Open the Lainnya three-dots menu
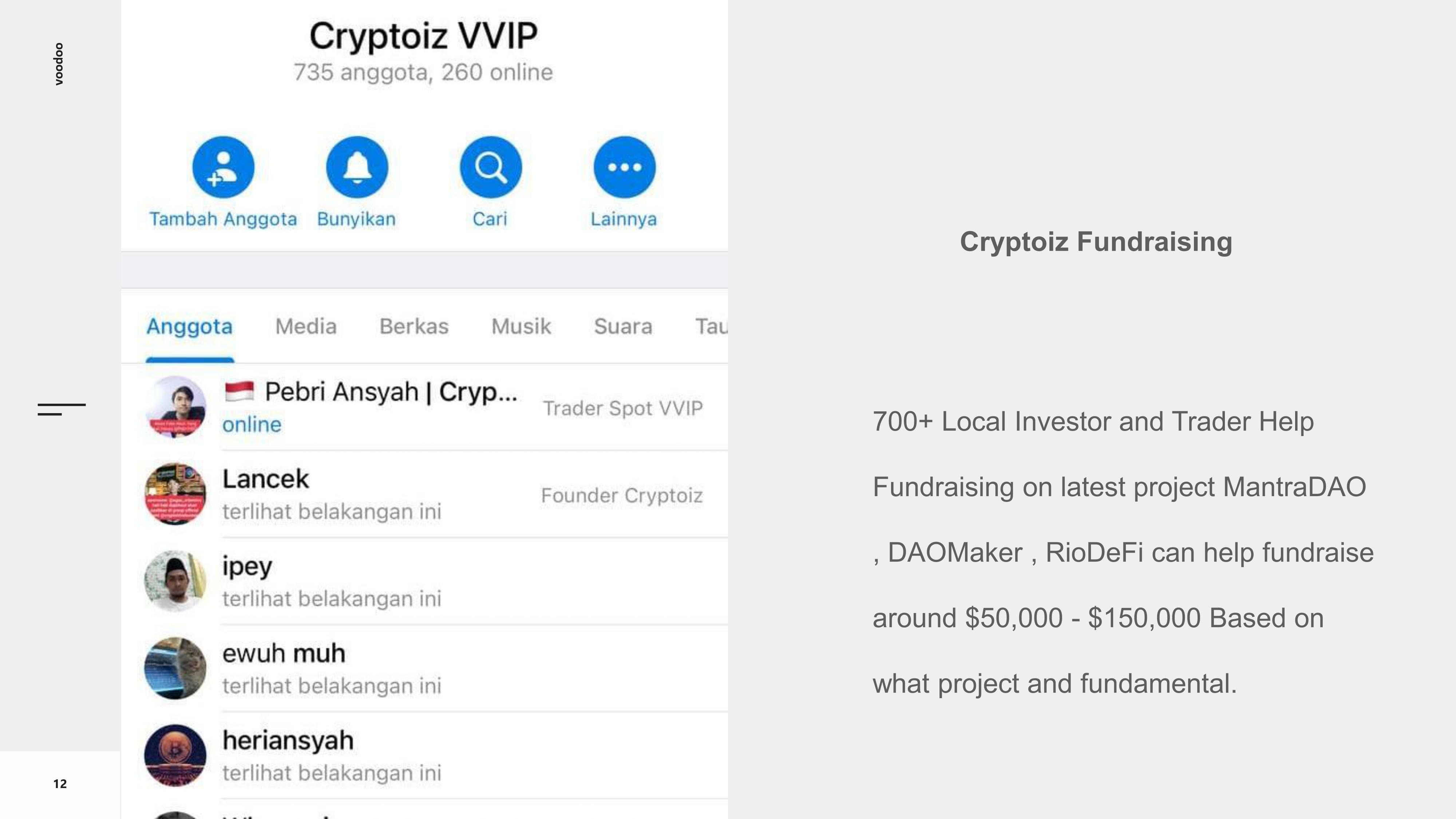The width and height of the screenshot is (1456, 819). tap(624, 167)
